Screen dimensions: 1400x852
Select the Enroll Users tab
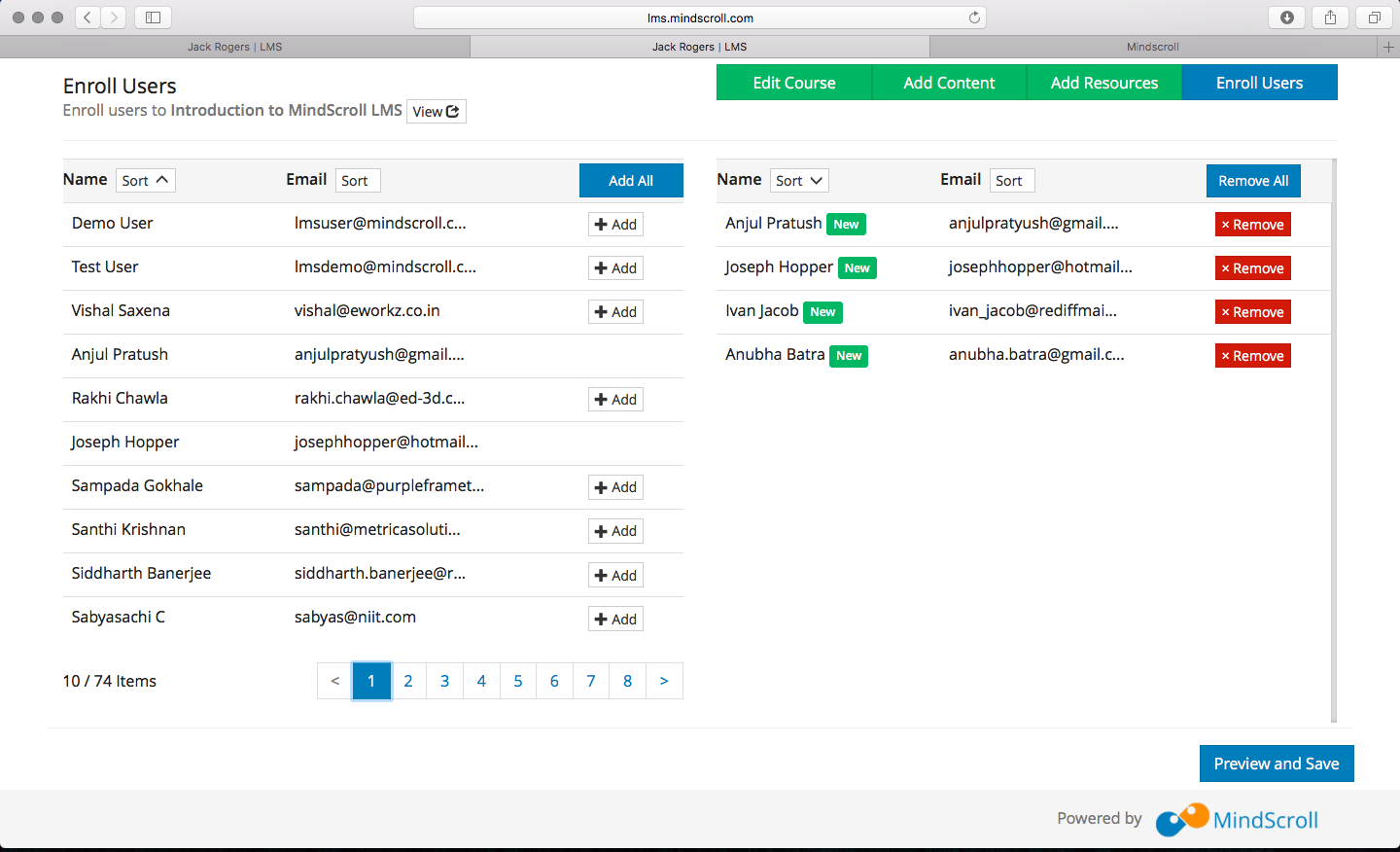pos(1259,83)
